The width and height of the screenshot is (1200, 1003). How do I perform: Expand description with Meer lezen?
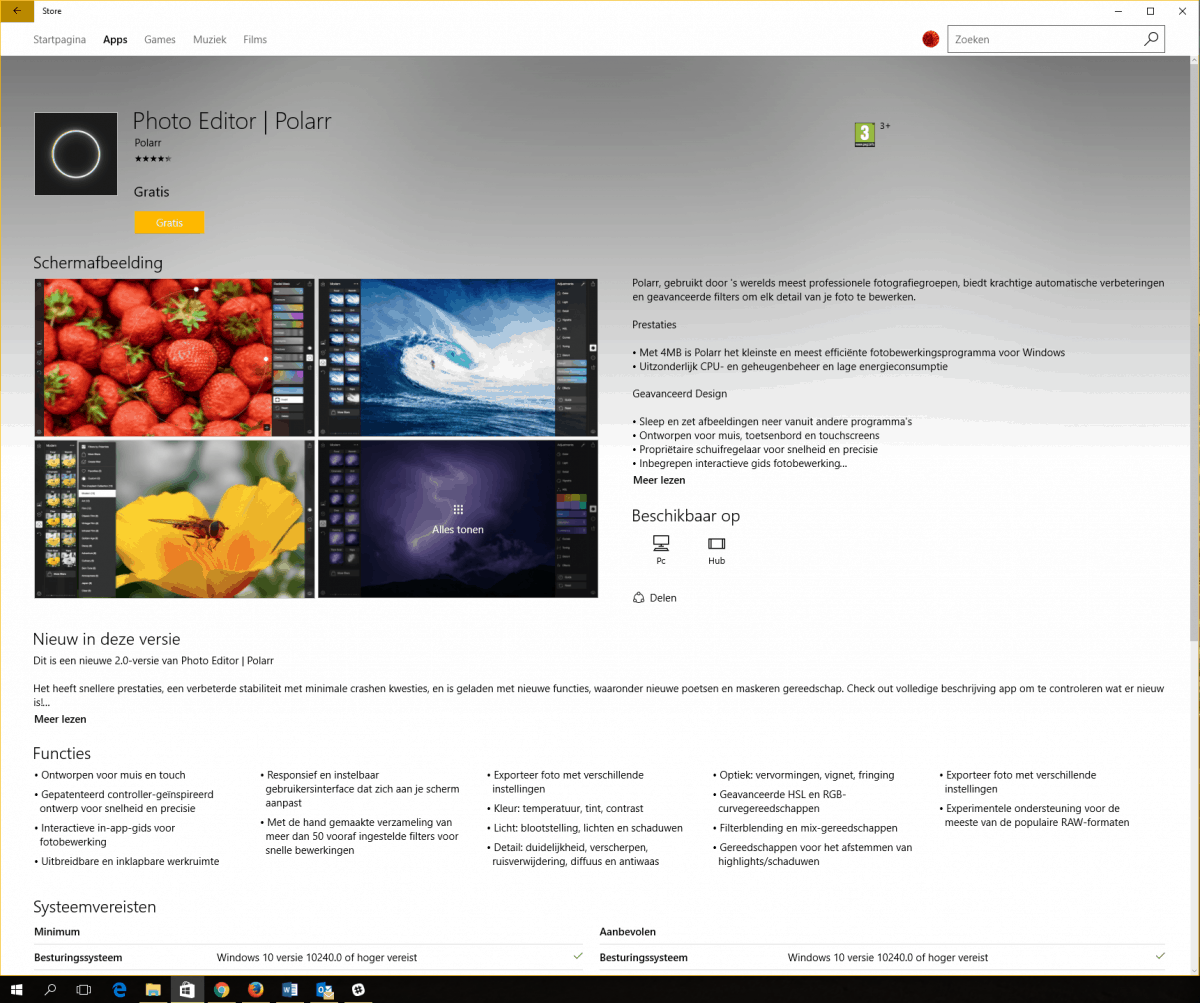(659, 480)
